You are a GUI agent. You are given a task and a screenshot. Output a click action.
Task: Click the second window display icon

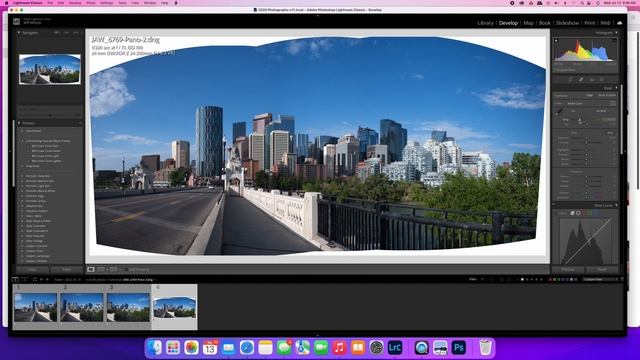(x=25, y=280)
